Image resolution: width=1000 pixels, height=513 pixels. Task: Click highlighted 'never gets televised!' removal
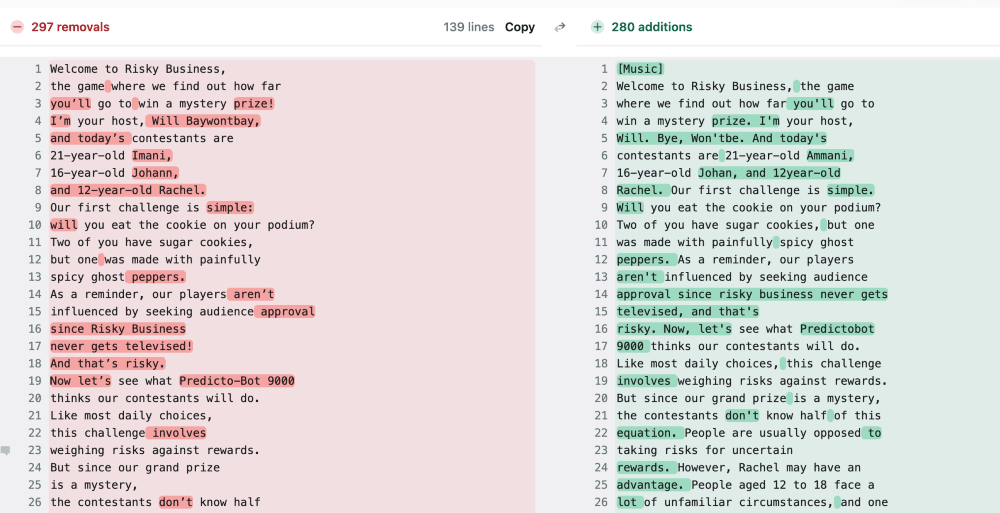(x=121, y=346)
